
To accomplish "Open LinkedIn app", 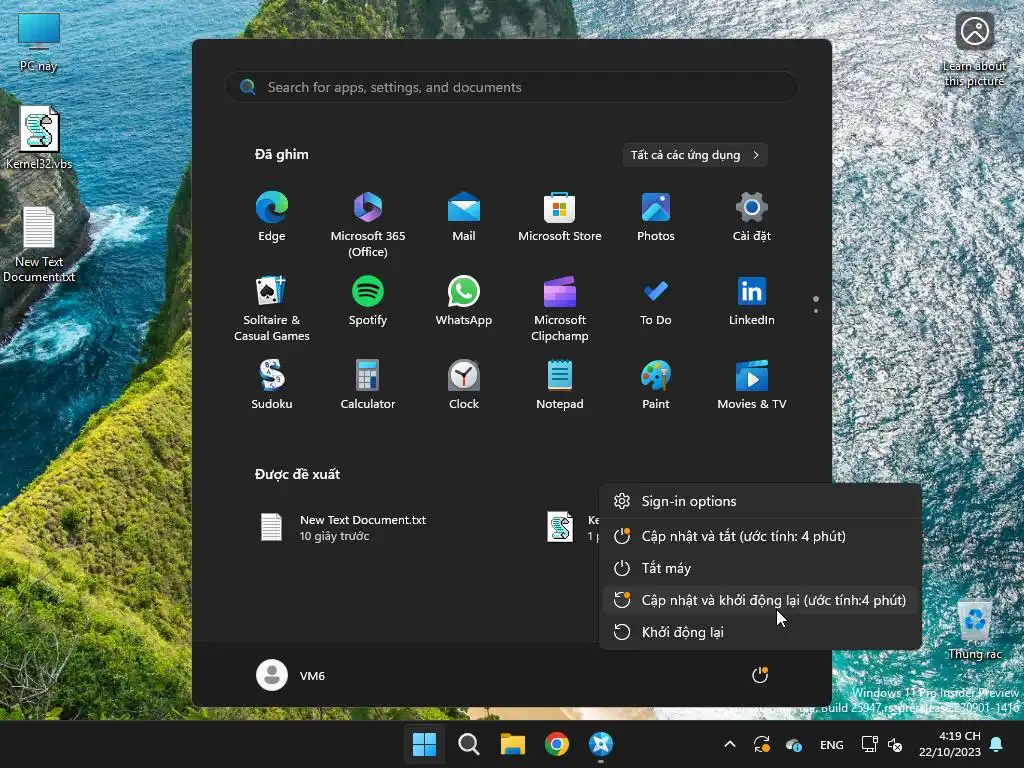I will (752, 301).
